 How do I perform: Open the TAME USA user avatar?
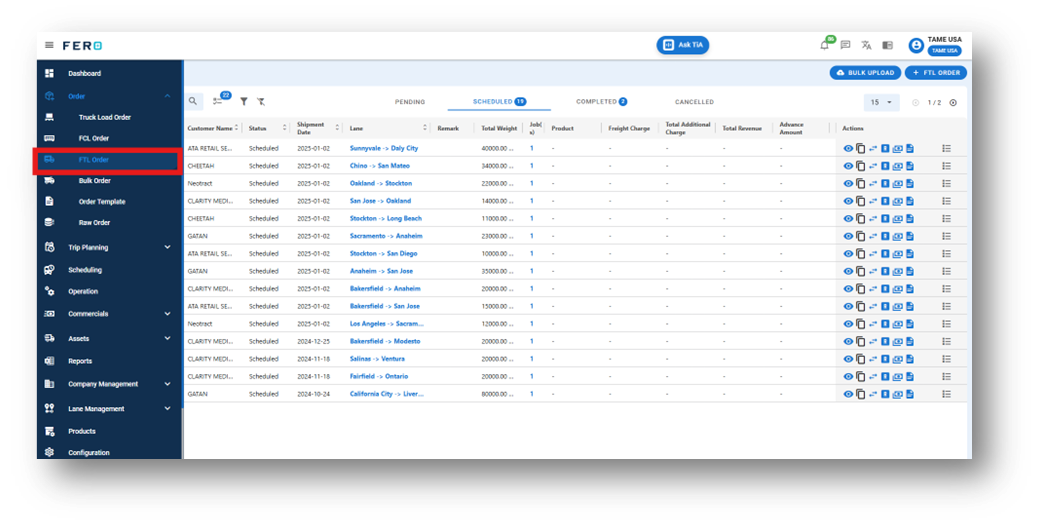(915, 45)
